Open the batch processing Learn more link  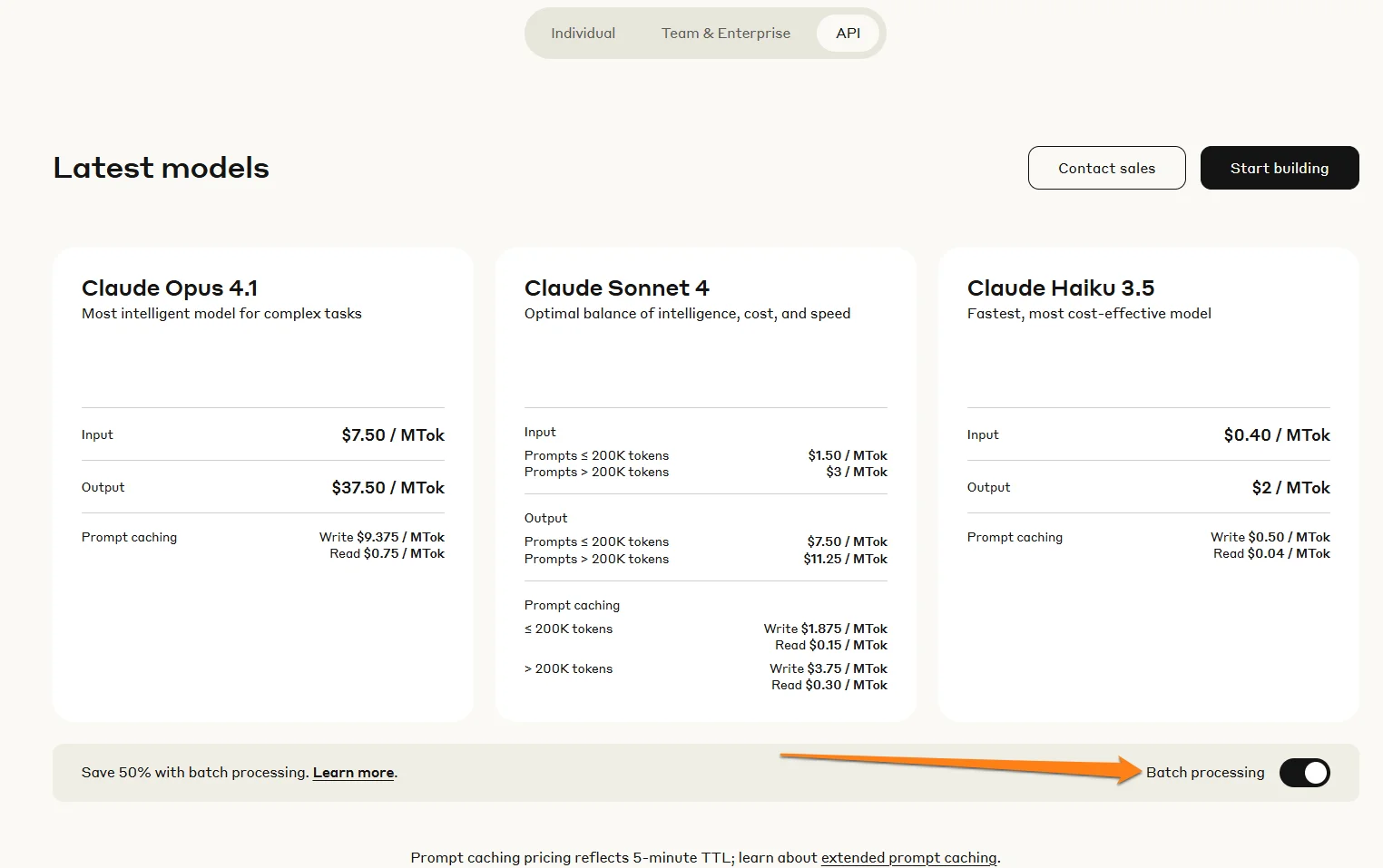[354, 773]
